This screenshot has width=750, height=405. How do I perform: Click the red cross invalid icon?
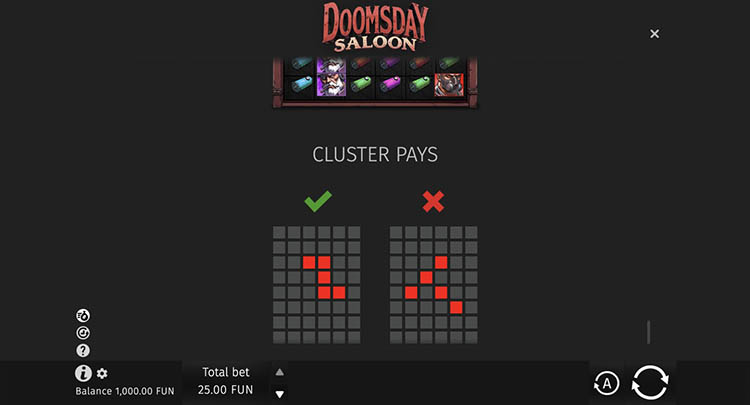coord(433,201)
